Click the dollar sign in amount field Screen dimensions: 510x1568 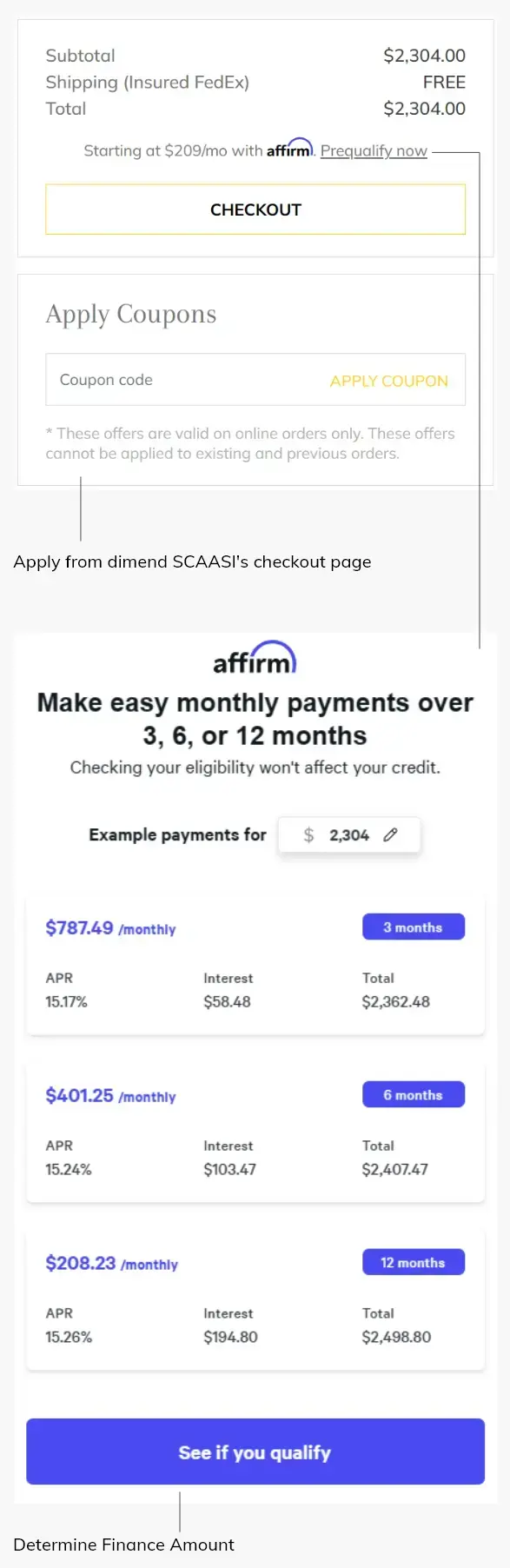(x=308, y=834)
